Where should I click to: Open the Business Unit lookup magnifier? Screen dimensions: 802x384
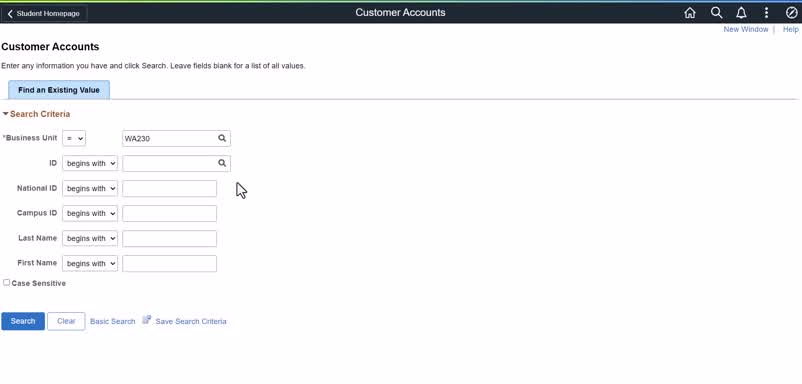click(222, 139)
